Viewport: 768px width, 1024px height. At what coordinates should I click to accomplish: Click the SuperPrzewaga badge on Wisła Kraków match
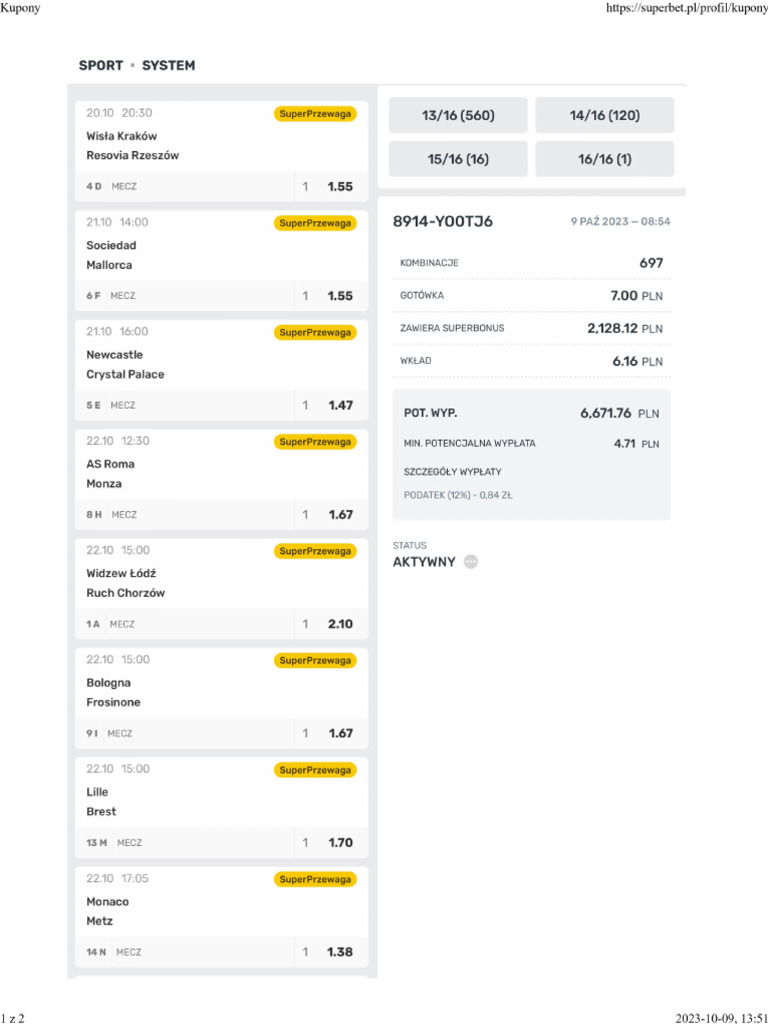315,114
